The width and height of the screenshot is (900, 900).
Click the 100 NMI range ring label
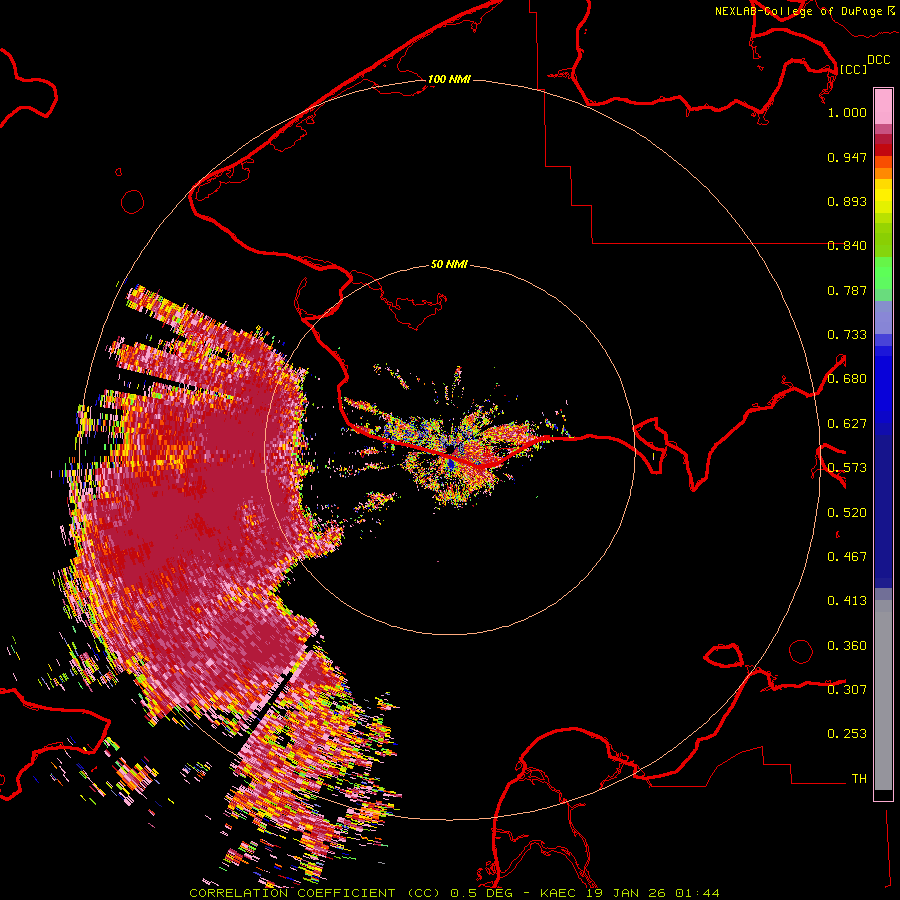coord(449,79)
